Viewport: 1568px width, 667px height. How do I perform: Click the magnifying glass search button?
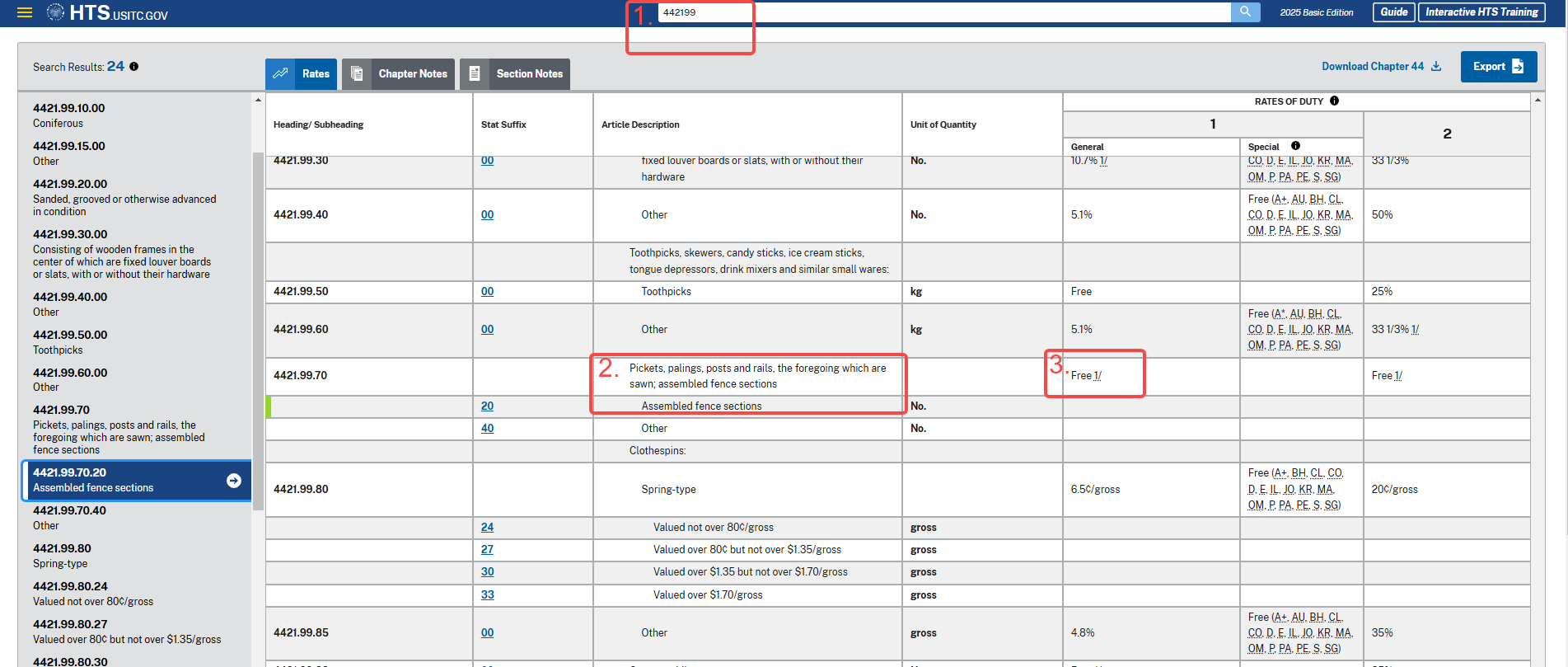(1245, 12)
